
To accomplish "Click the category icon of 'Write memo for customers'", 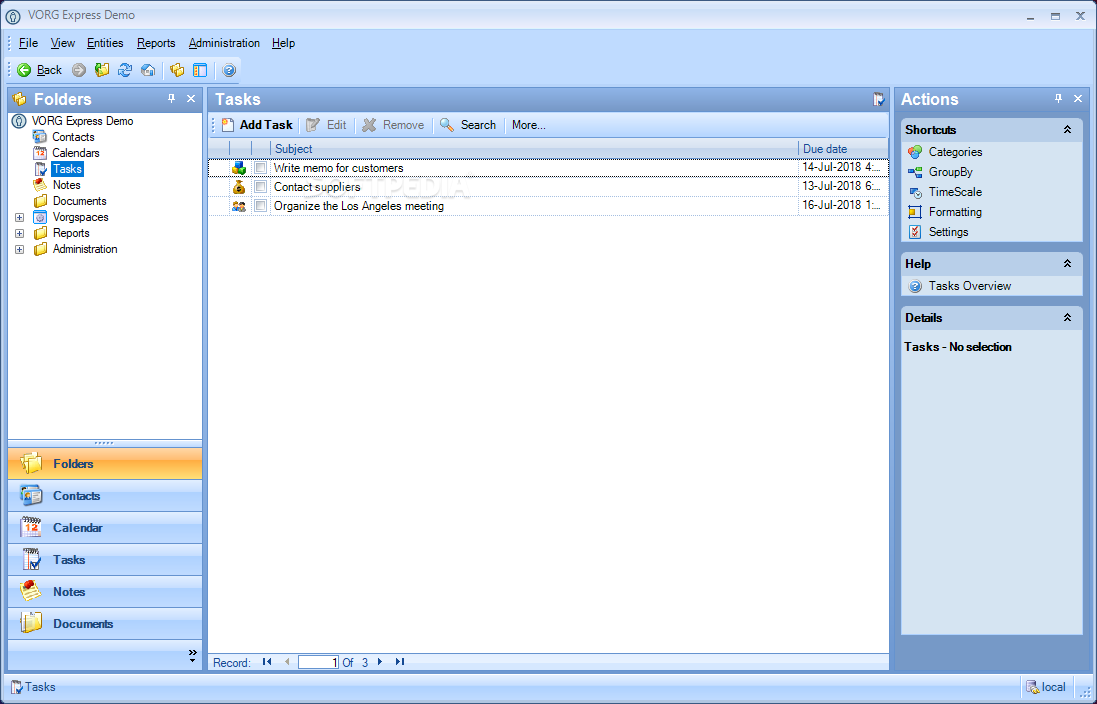I will [239, 168].
